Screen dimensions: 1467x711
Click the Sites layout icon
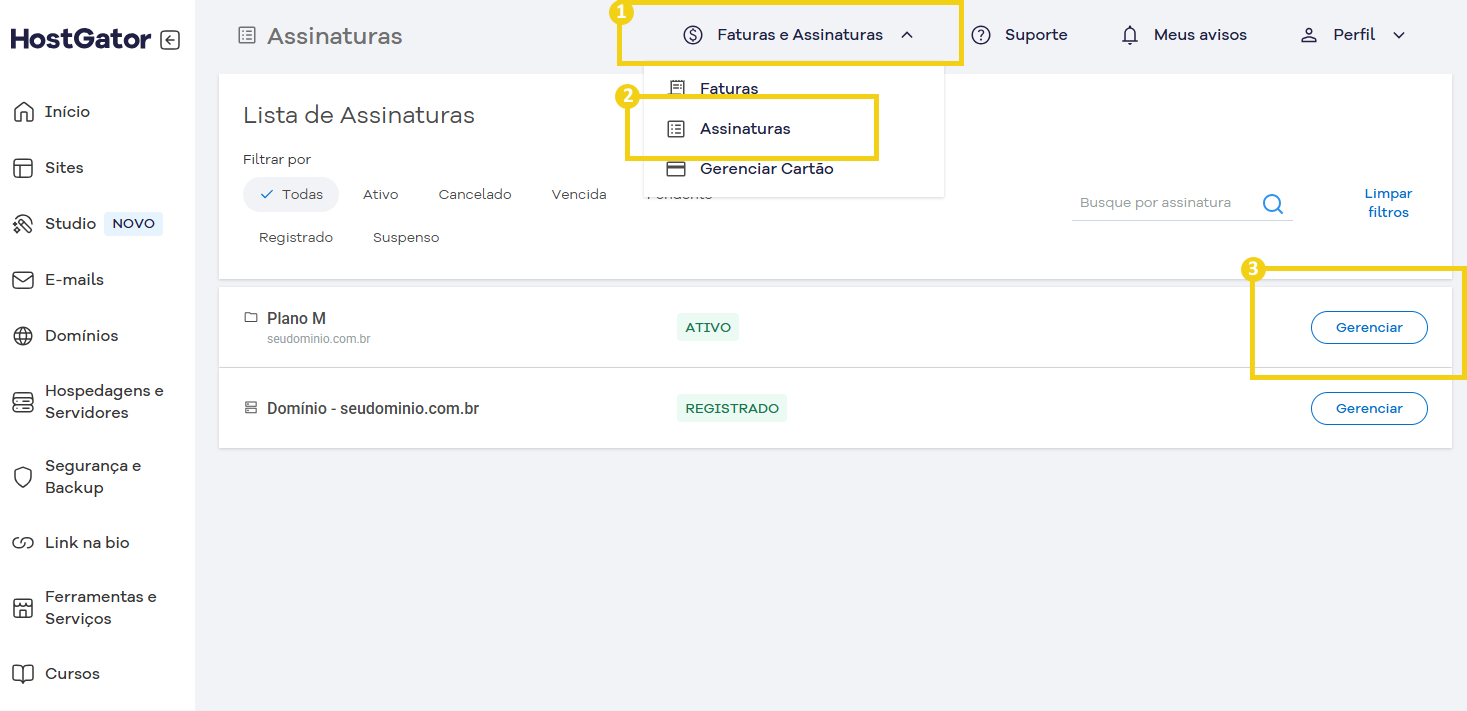[x=23, y=168]
